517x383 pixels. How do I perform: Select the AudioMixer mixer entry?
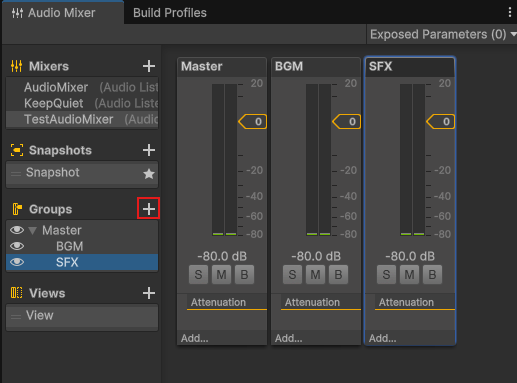[x=82, y=87]
